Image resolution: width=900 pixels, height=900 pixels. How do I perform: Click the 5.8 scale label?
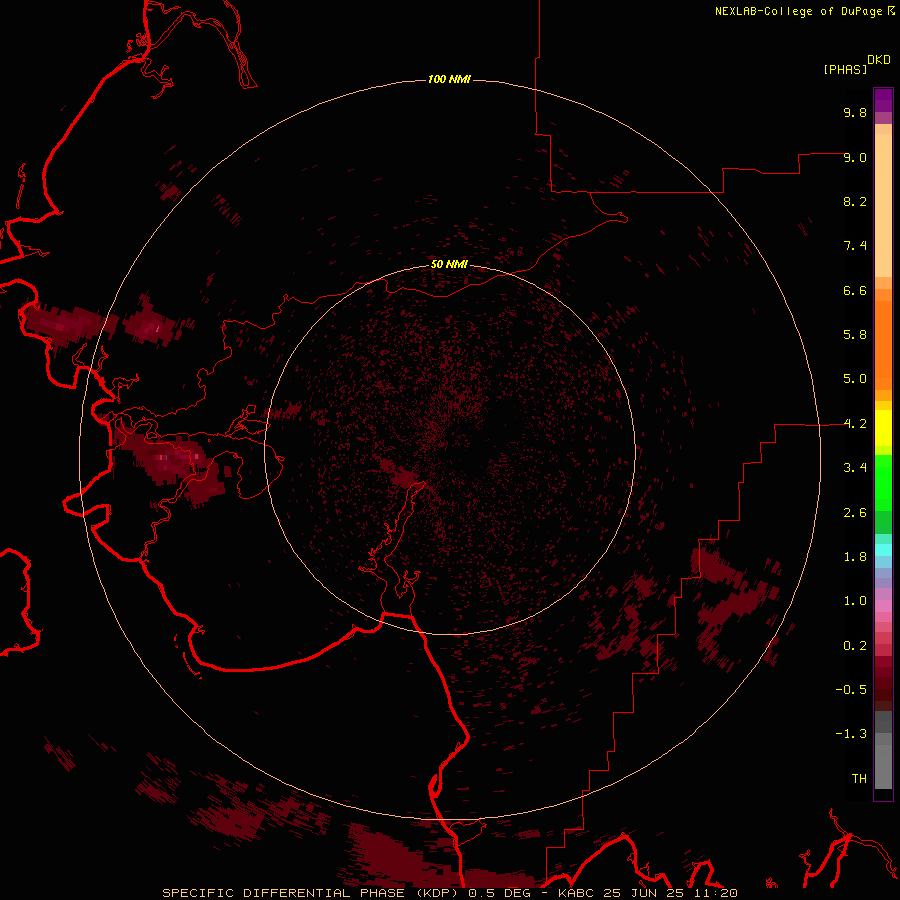coord(855,335)
